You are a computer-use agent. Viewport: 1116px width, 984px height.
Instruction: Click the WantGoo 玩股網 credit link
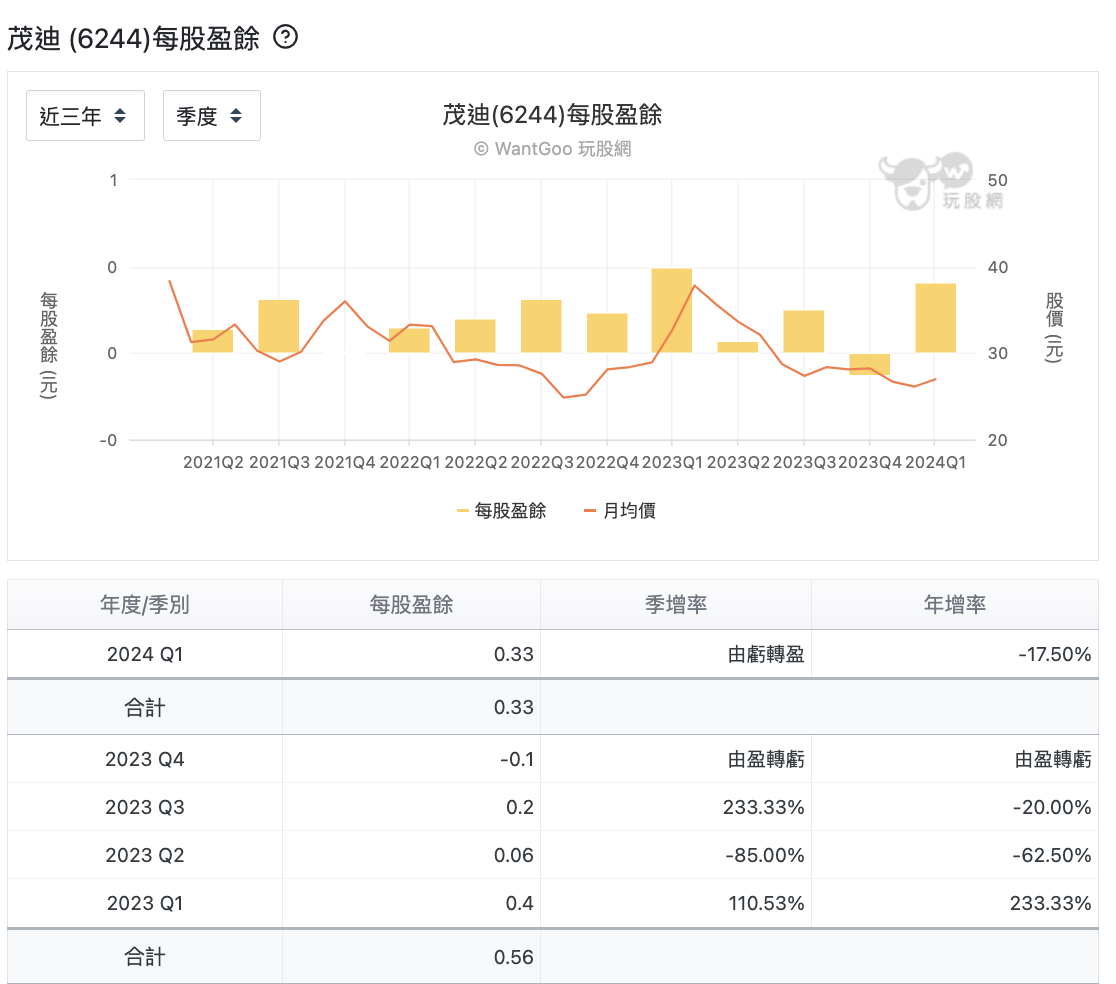pos(552,149)
